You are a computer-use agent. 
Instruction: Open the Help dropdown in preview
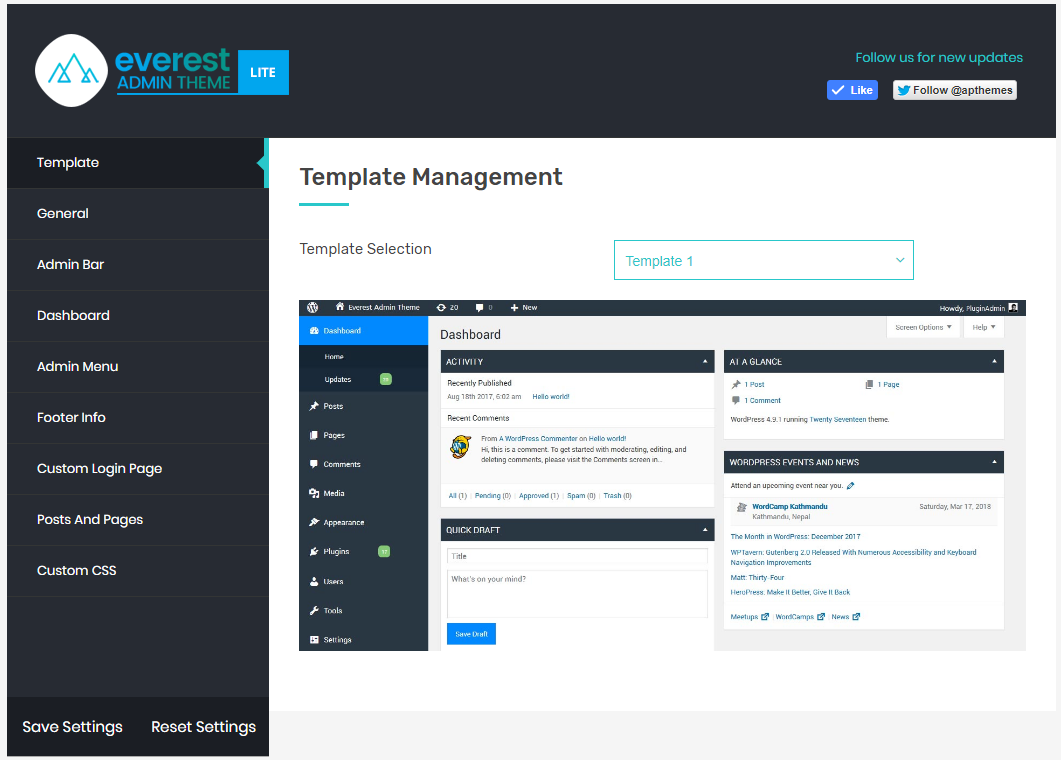point(983,328)
